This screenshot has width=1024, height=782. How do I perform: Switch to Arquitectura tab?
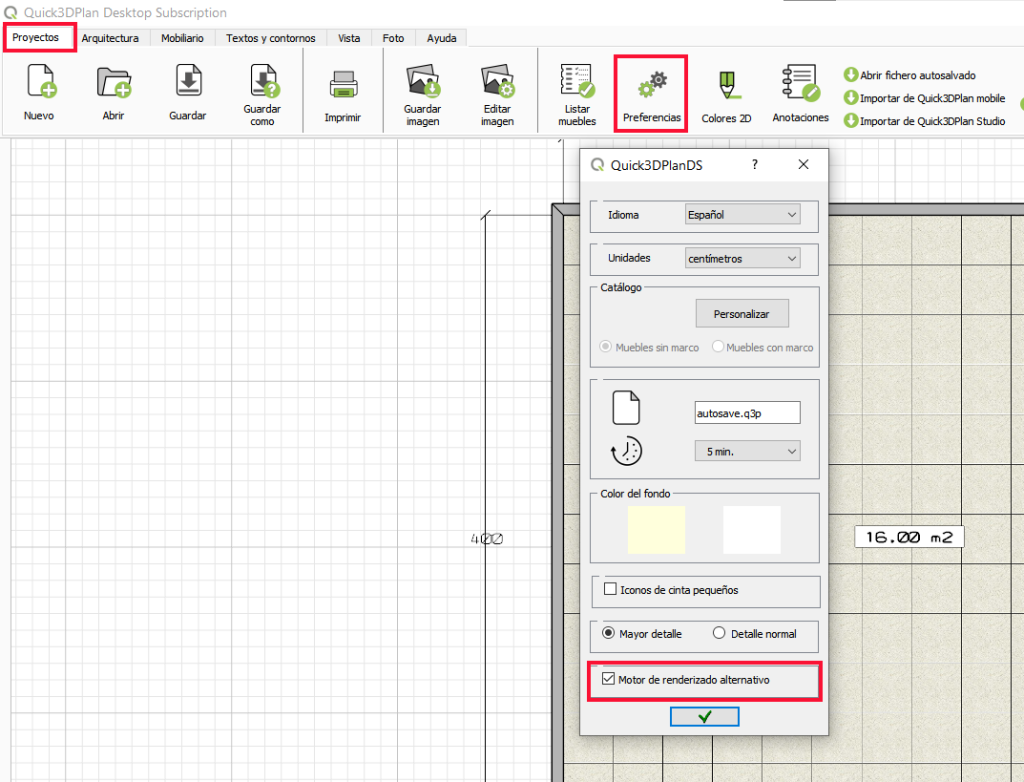tap(110, 39)
